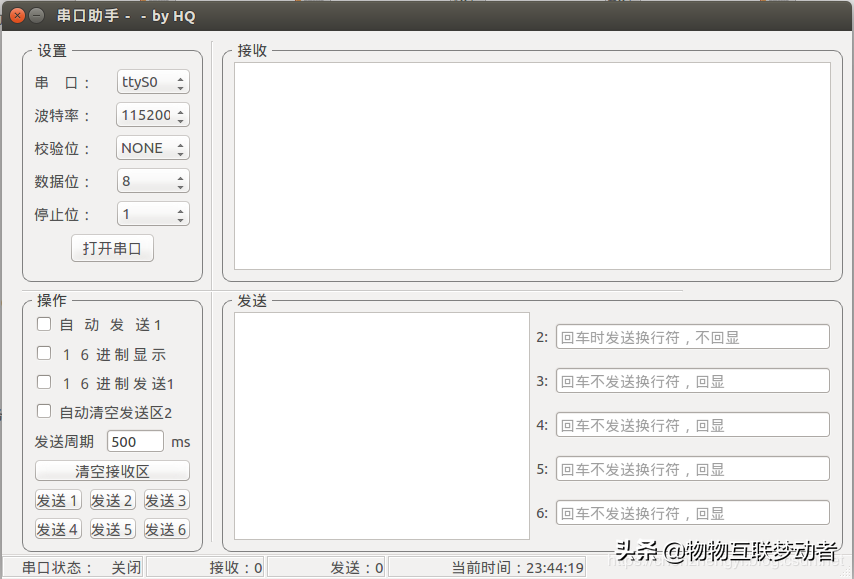
Task: Click the 数据位 label
Action: pyautogui.click(x=62, y=181)
